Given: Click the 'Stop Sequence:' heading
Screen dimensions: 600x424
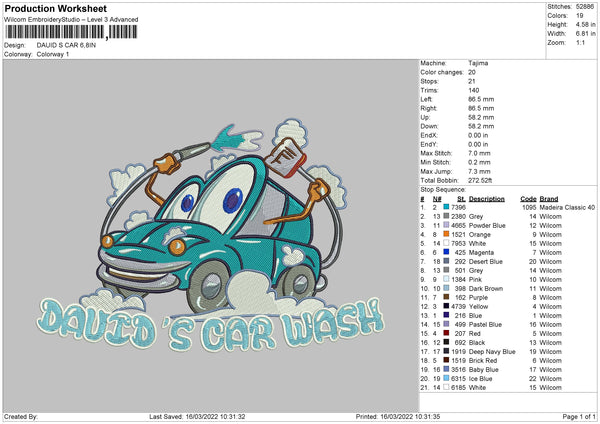Looking at the screenshot, I should pos(443,190).
